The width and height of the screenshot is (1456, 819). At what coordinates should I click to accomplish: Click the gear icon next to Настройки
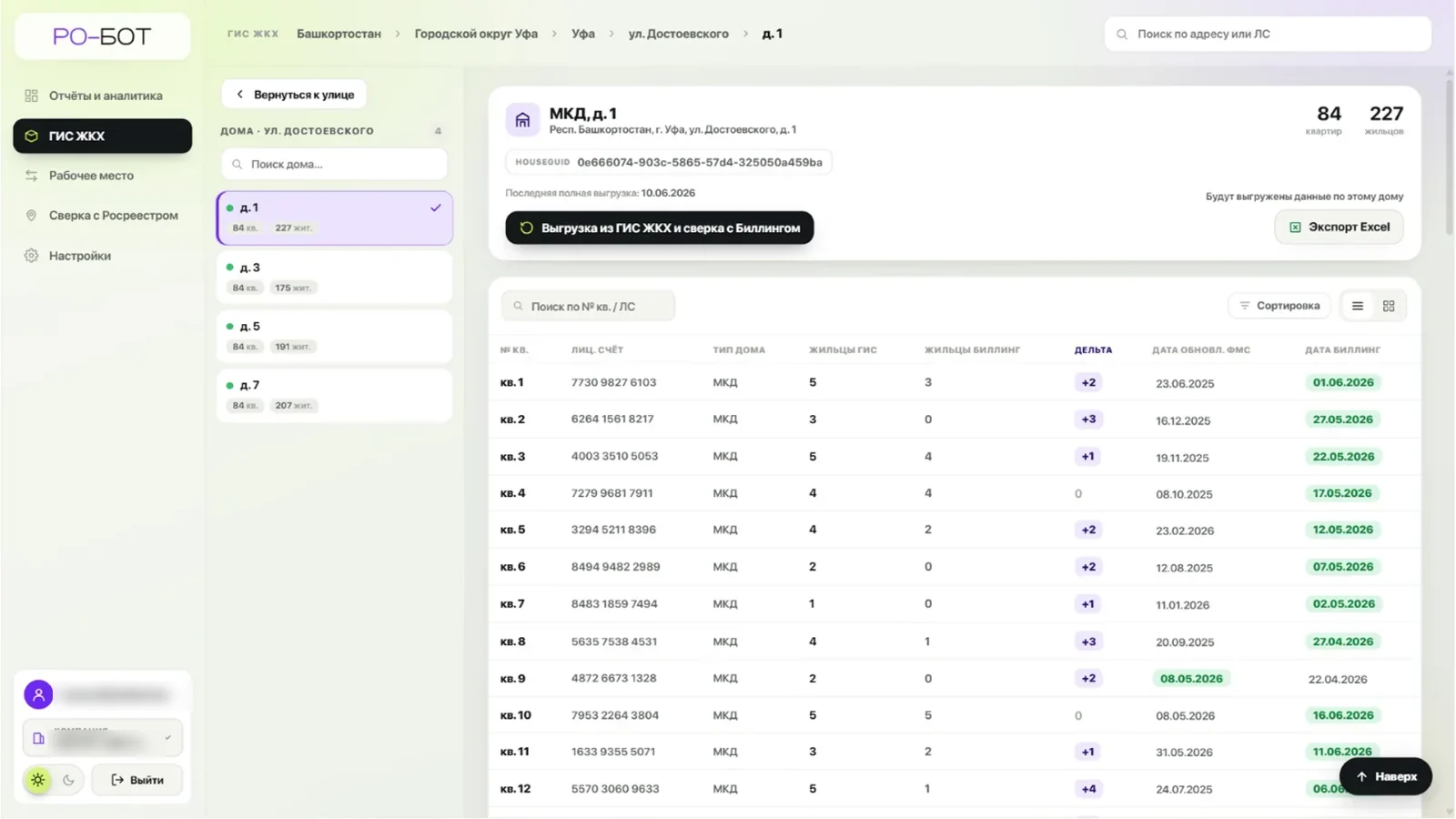(x=31, y=256)
